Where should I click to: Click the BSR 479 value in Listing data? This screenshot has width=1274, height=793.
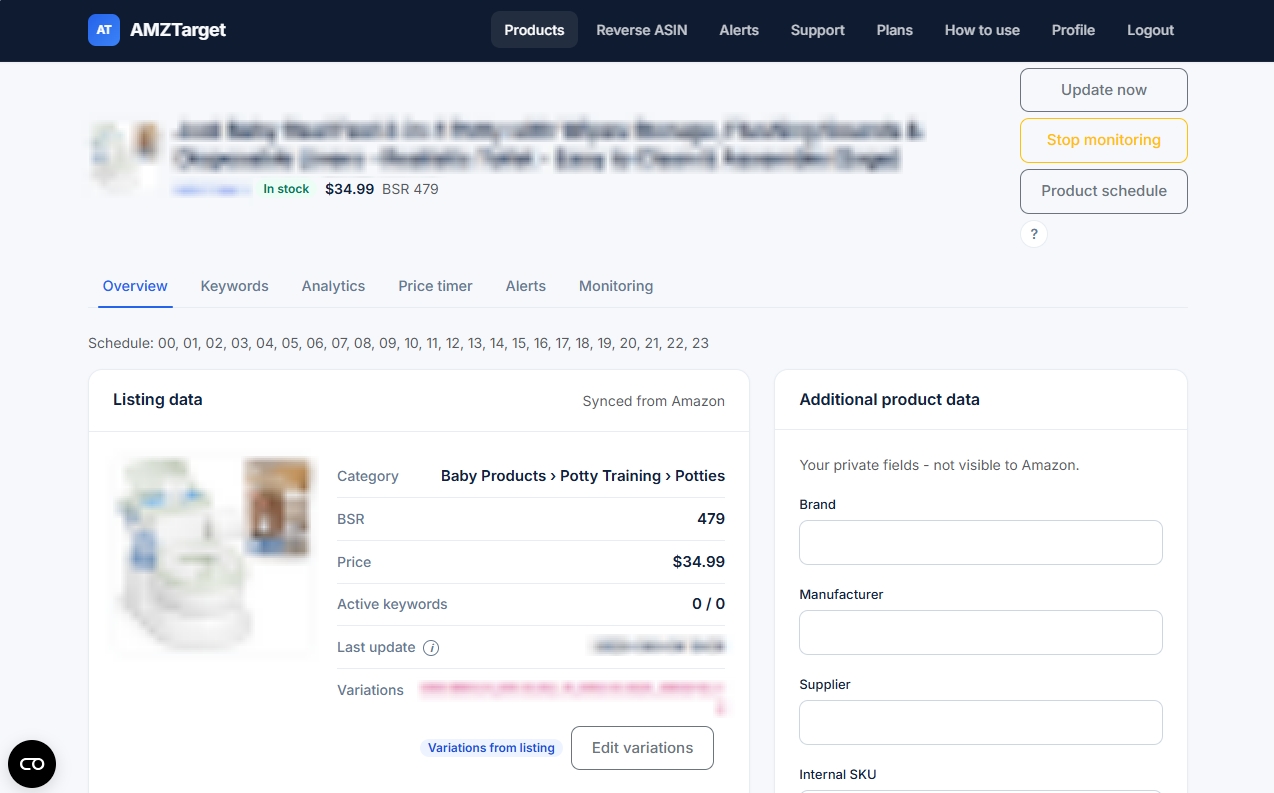point(711,519)
